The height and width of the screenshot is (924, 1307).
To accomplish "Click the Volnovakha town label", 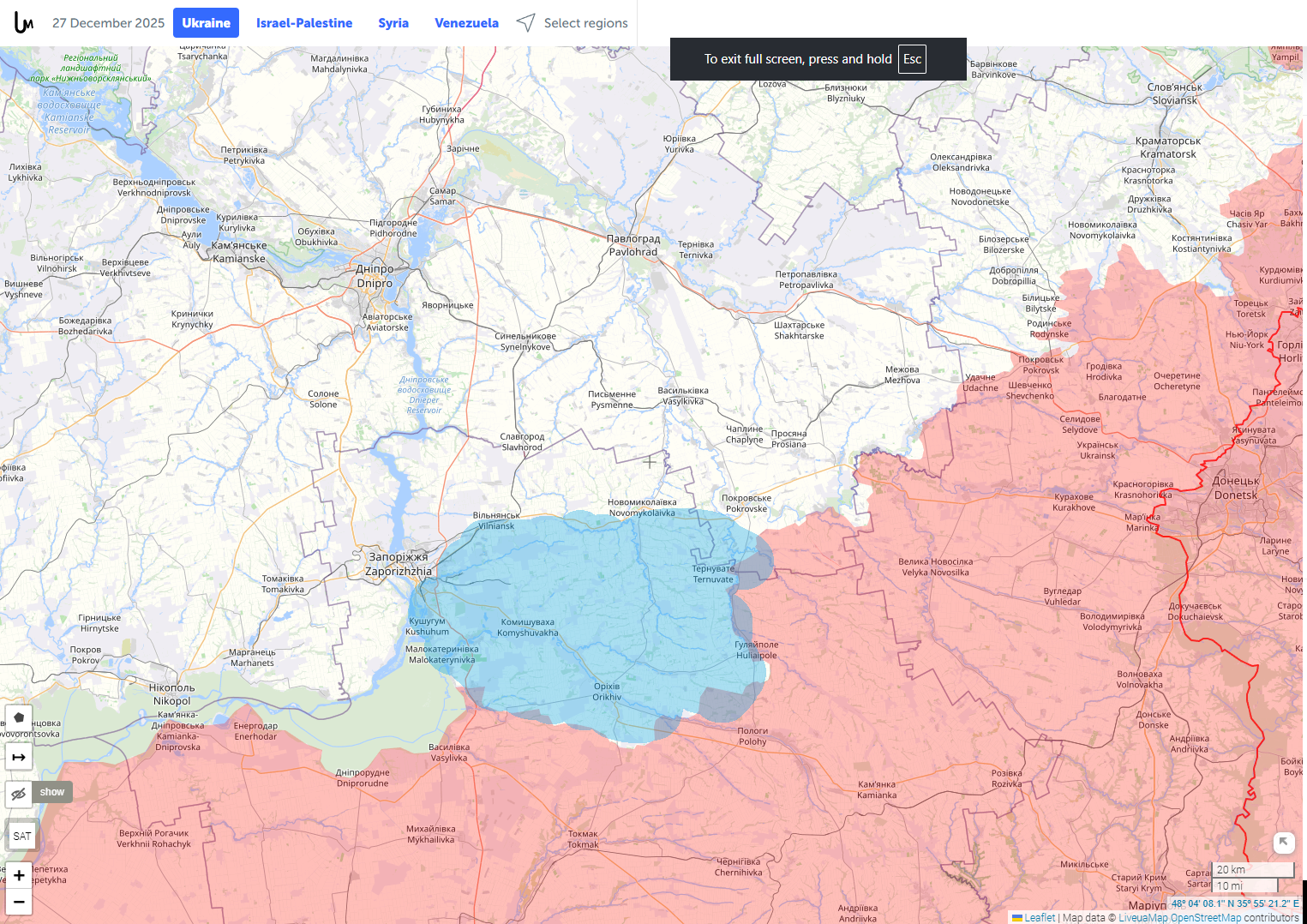I will click(x=1140, y=679).
